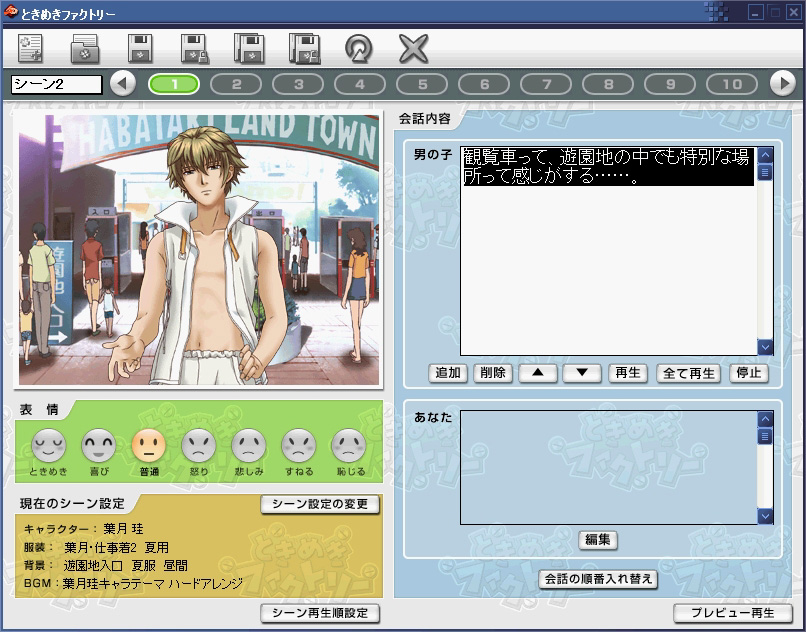The height and width of the screenshot is (632, 806).
Task: Select the 怒り expression face
Action: pos(198,446)
